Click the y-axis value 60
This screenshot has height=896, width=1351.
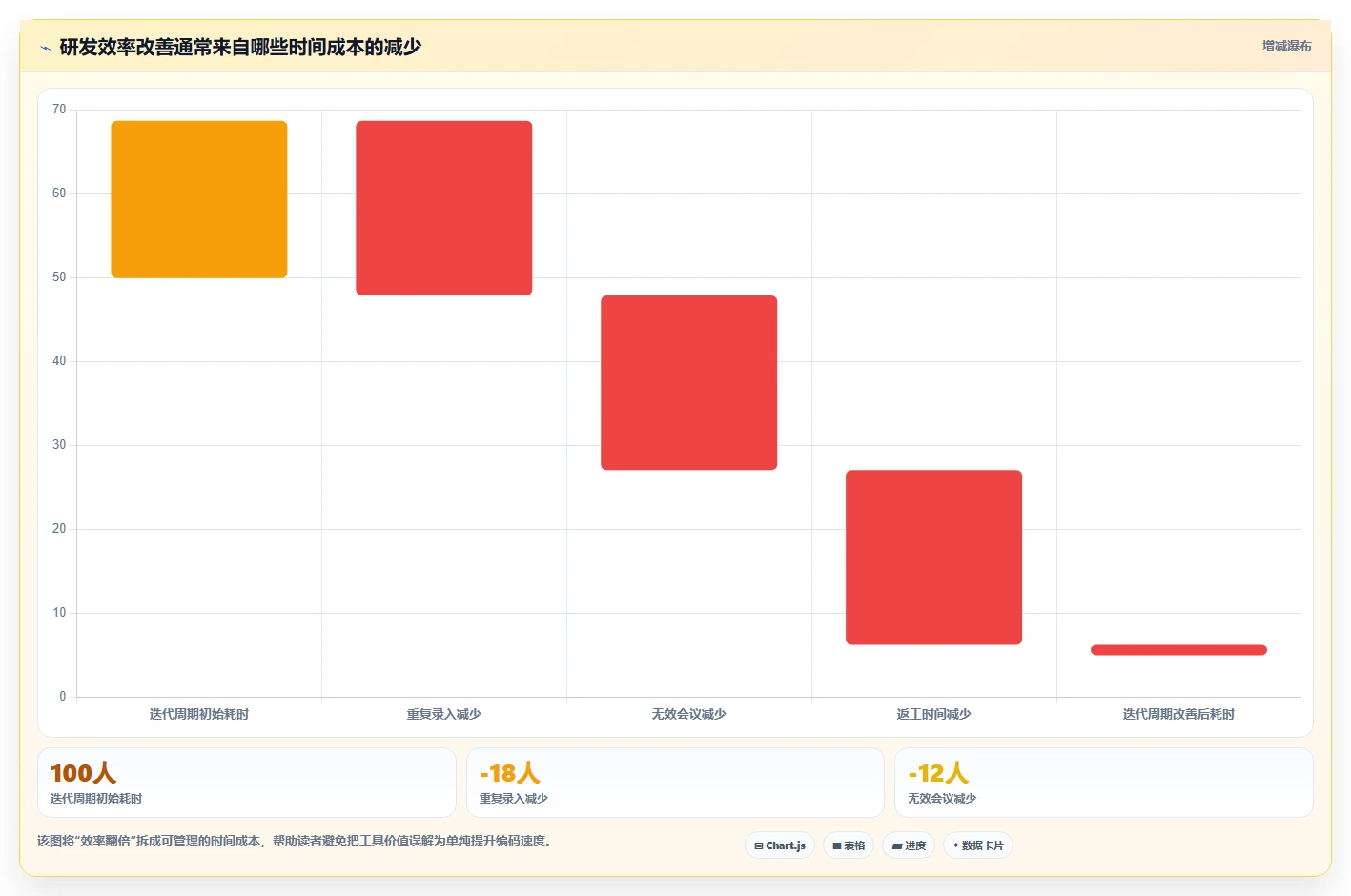(x=59, y=193)
